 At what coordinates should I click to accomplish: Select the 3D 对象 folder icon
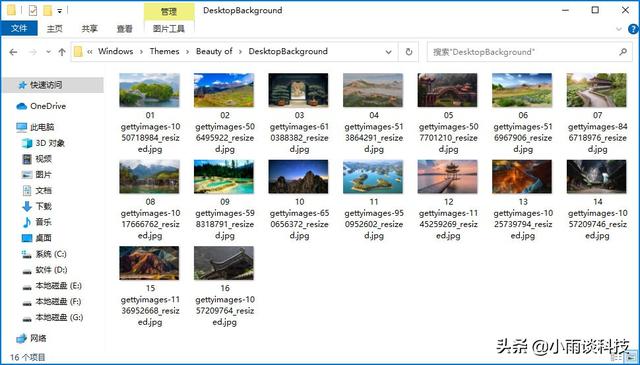pos(27,143)
